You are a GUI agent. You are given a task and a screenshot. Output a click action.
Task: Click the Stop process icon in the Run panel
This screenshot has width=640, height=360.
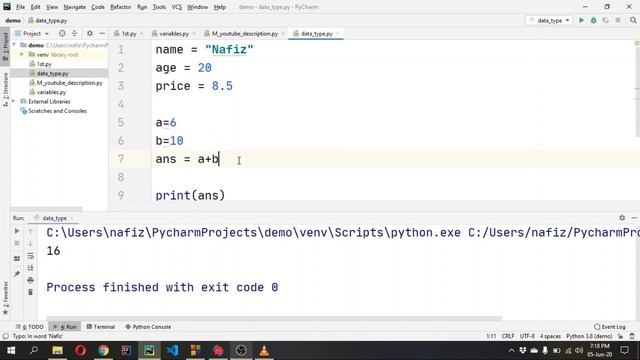(x=17, y=243)
